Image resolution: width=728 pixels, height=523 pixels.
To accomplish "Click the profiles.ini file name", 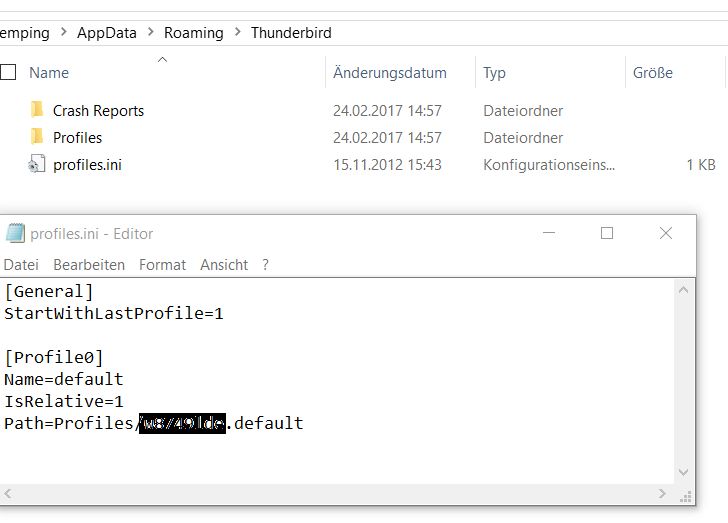I will click(x=87, y=165).
